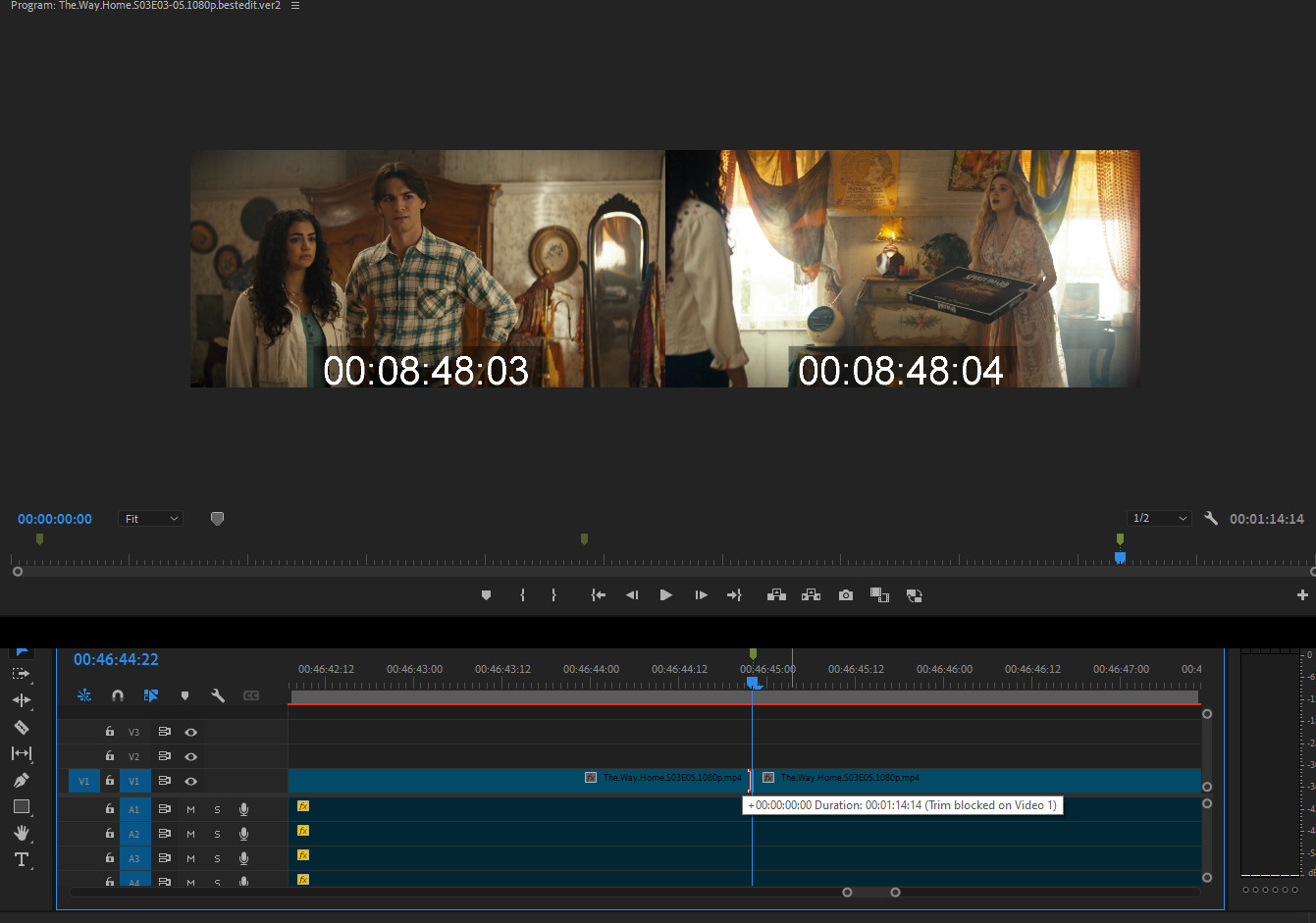Select the Ripple Edit tool

[21, 700]
